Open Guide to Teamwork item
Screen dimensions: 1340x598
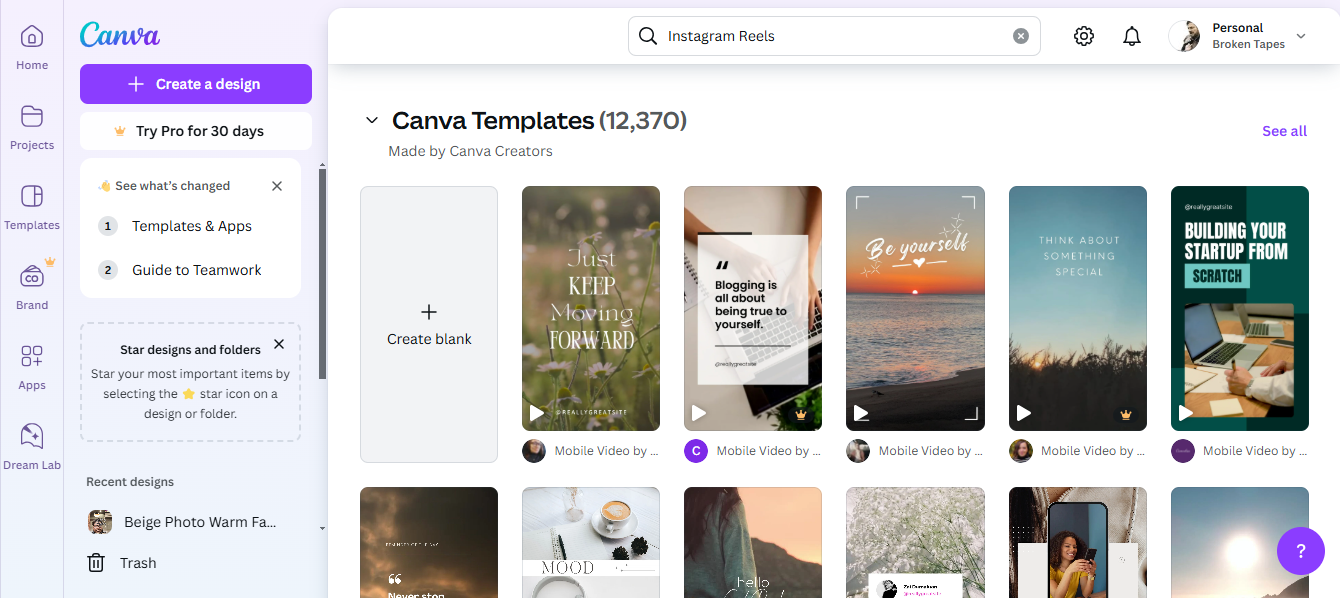click(190, 270)
